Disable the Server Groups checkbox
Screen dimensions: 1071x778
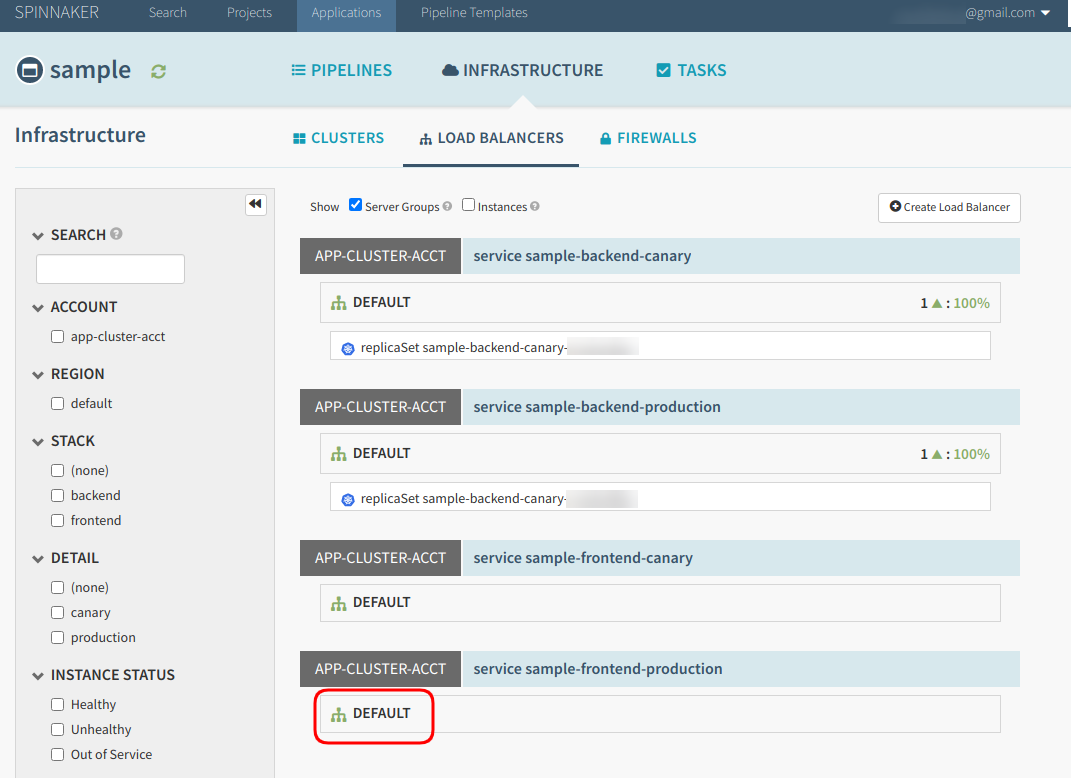coord(355,204)
